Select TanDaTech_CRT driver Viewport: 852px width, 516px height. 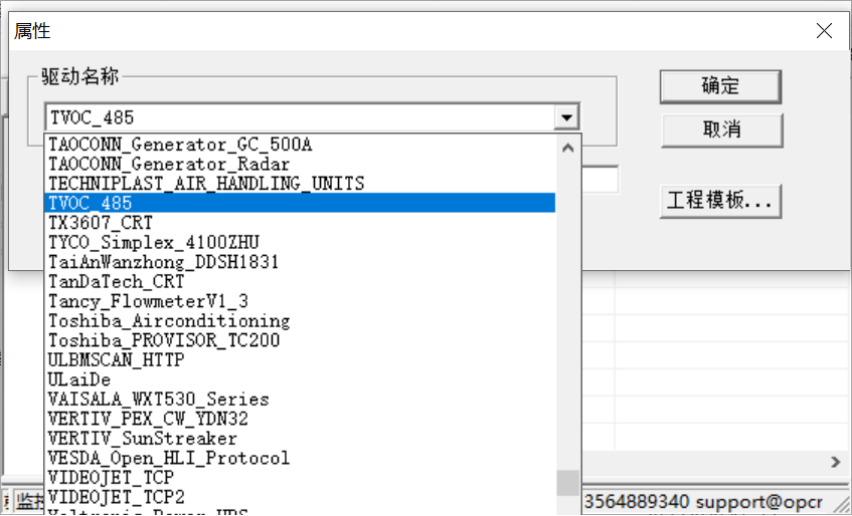pyautogui.click(x=300, y=281)
